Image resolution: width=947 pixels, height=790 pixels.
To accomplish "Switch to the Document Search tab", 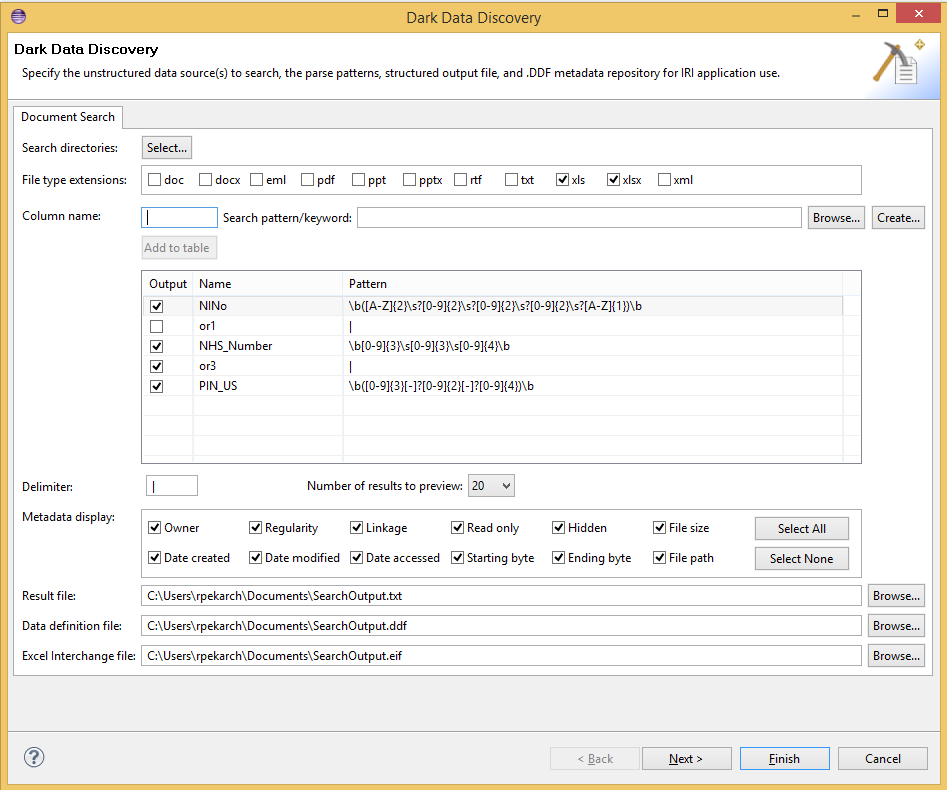I will point(67,117).
